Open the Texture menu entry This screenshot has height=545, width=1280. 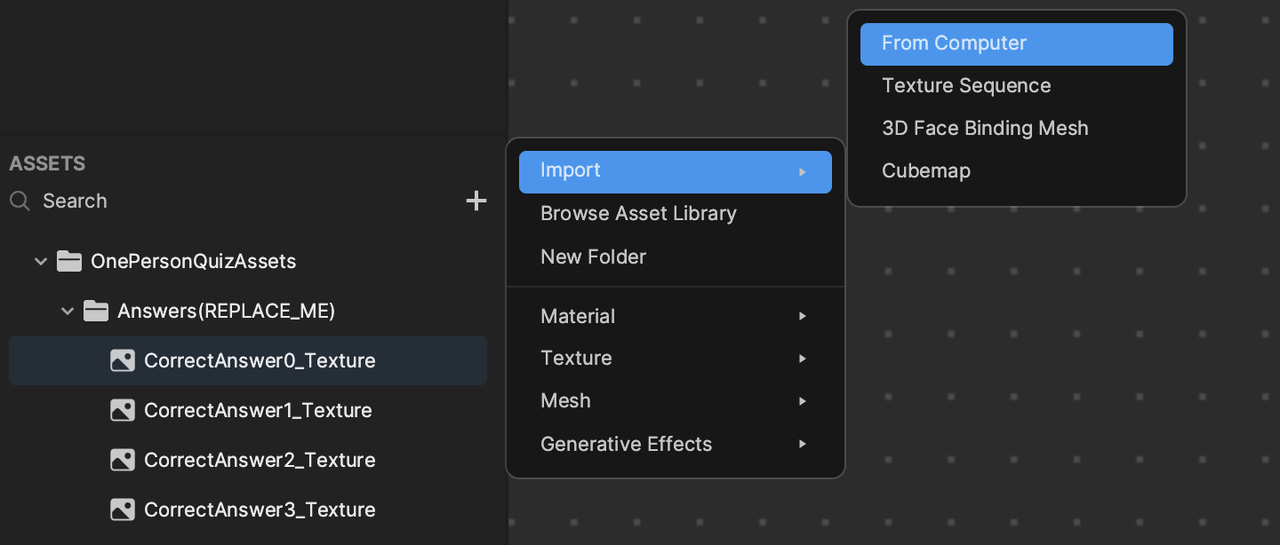tap(675, 358)
